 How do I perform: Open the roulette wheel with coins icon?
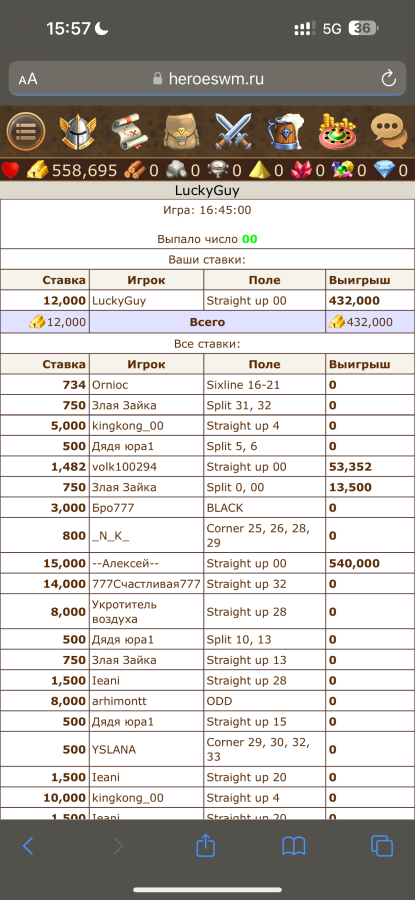coord(337,131)
